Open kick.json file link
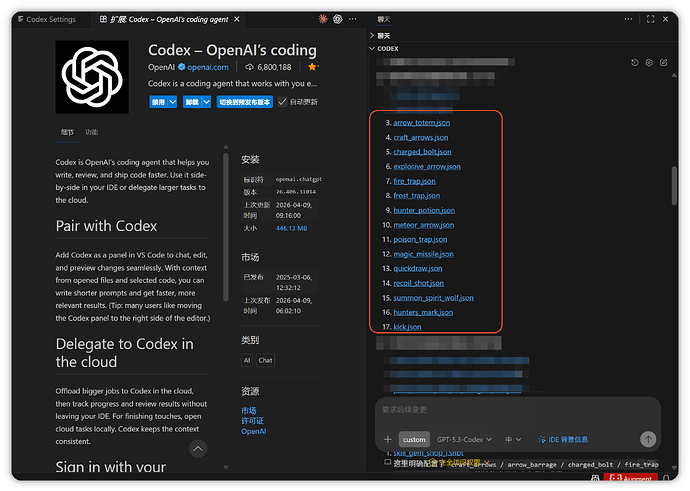 pyautogui.click(x=407, y=327)
